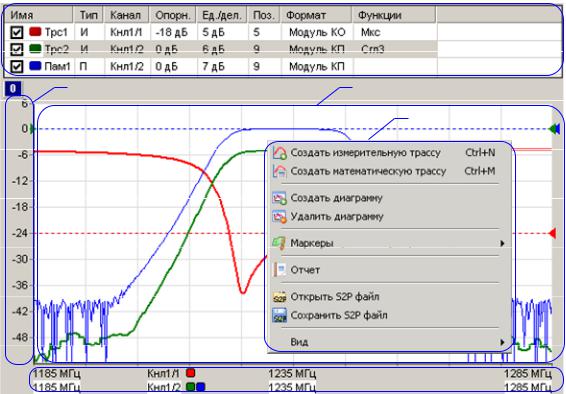This screenshot has width=566, height=394.
Task: Click the green Трс2 color swatch
Action: tap(35, 49)
